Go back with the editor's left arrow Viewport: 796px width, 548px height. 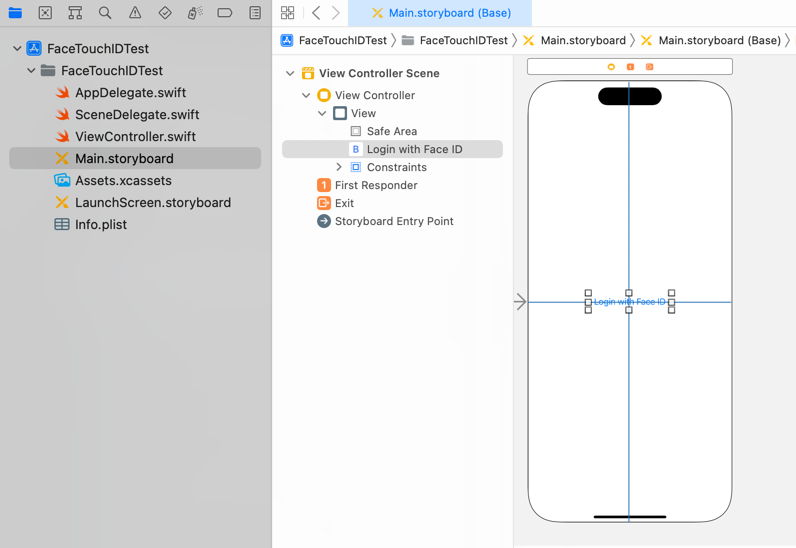(316, 13)
